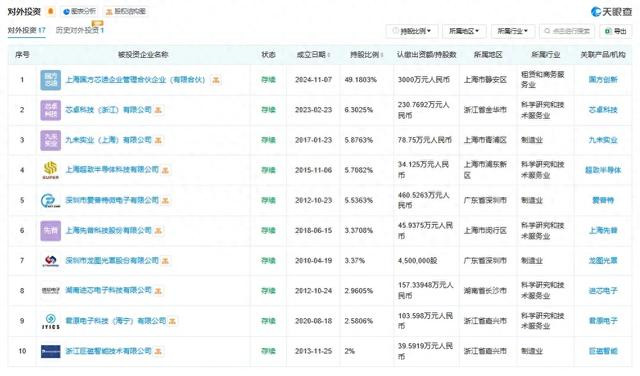Open related product link 芯卓科技
The height and width of the screenshot is (376, 640).
pyautogui.click(x=603, y=110)
